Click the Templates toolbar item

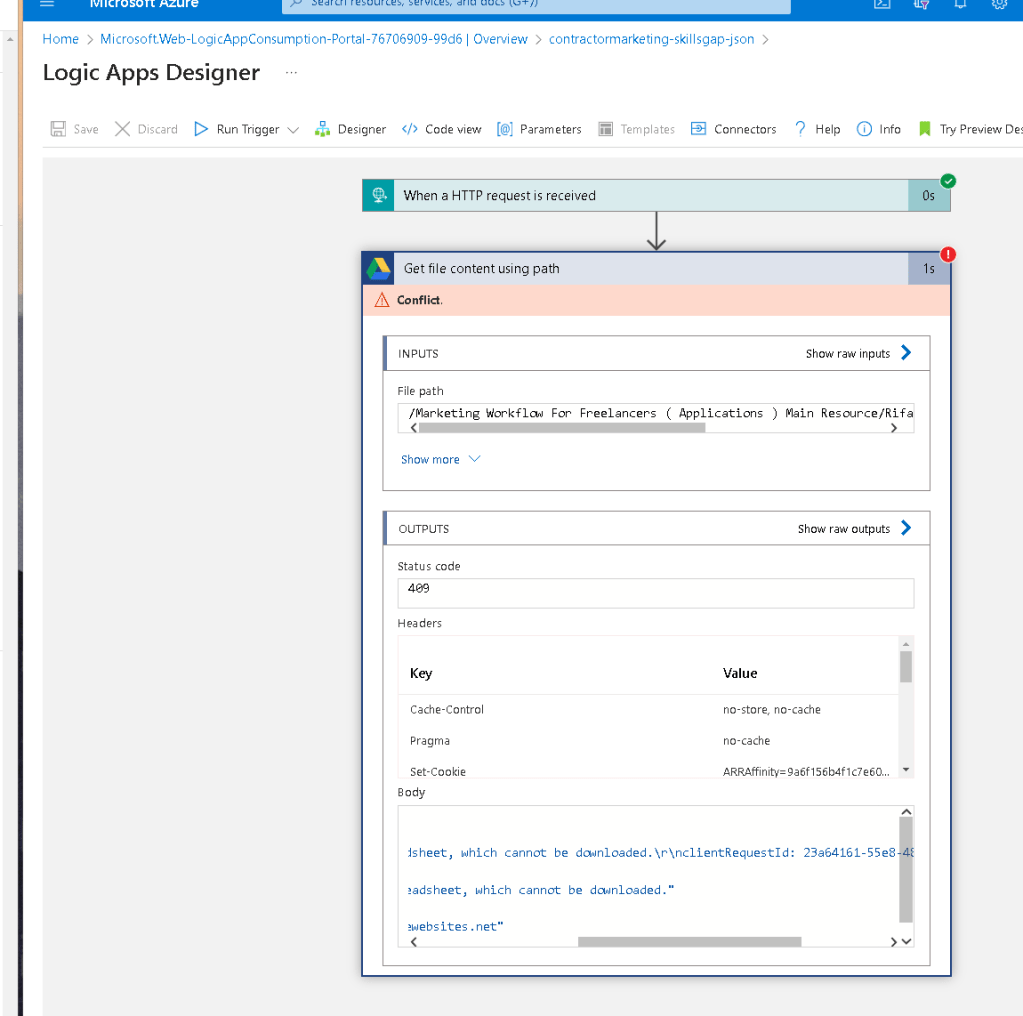[637, 129]
